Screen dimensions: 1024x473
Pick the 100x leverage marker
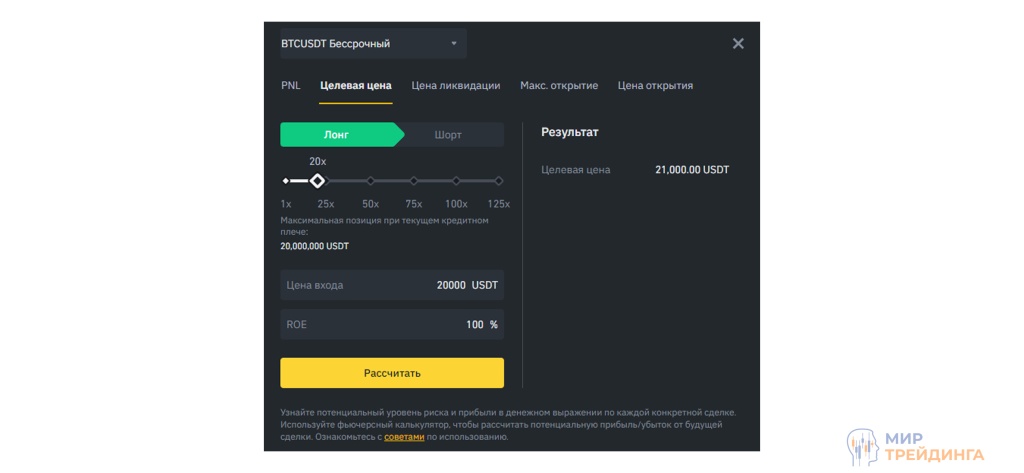click(x=456, y=181)
